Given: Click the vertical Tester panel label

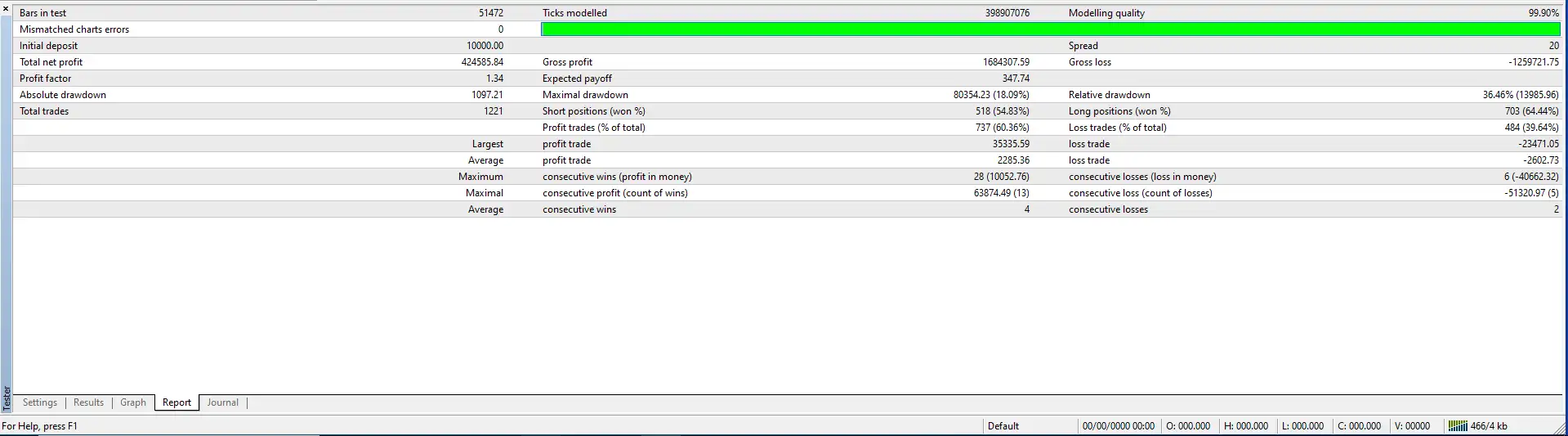Looking at the screenshot, I should [x=7, y=398].
